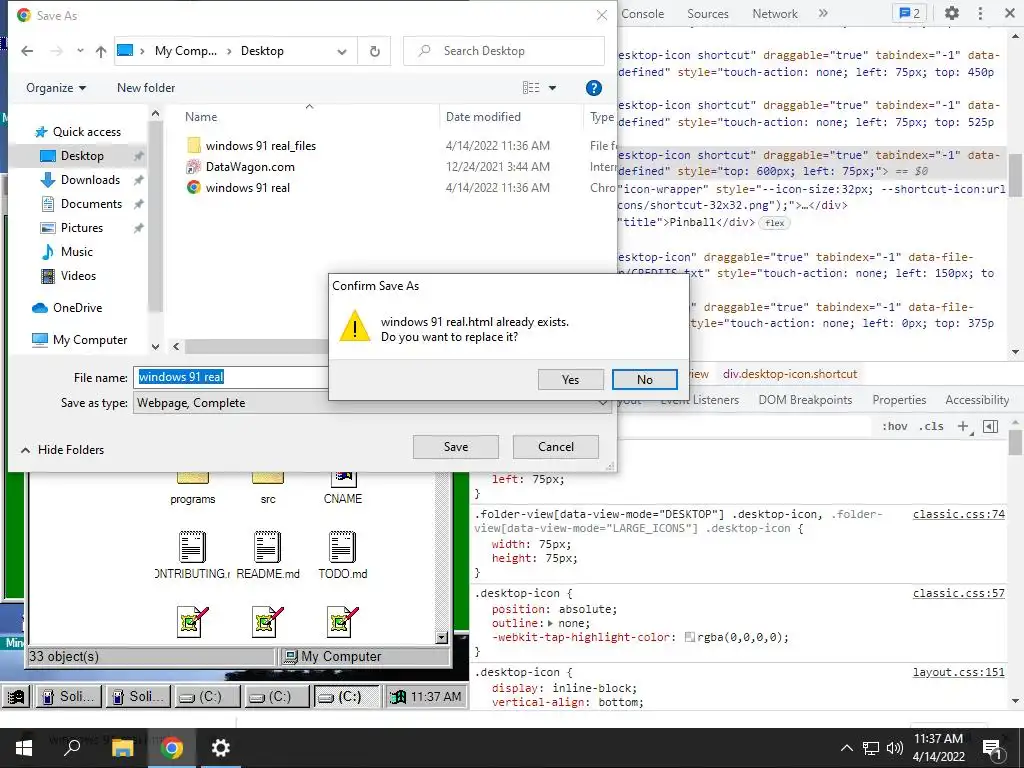This screenshot has width=1024, height=768.
Task: Open the Properties tab in DevTools
Action: click(x=899, y=400)
